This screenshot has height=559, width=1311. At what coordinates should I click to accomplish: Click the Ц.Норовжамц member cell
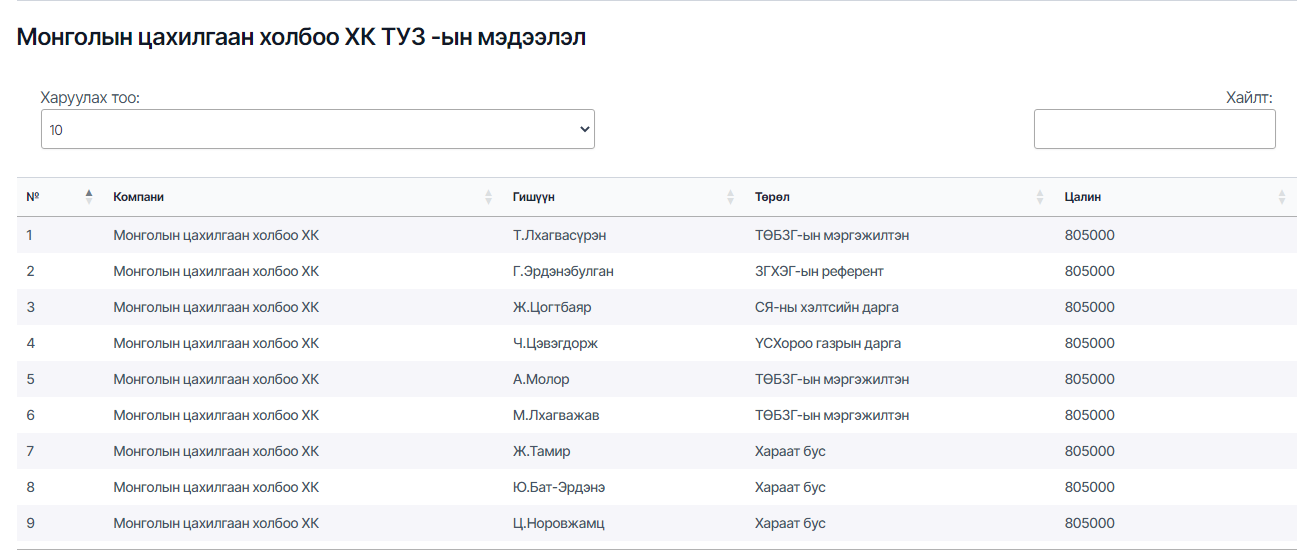point(558,523)
